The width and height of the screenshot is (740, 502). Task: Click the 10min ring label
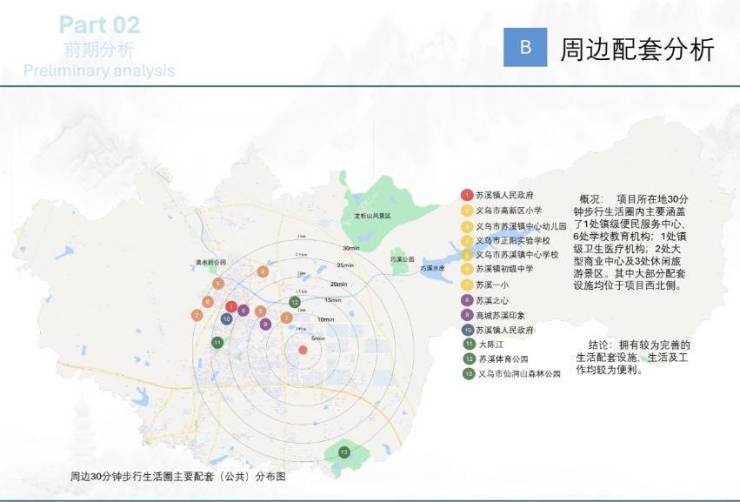click(x=326, y=320)
